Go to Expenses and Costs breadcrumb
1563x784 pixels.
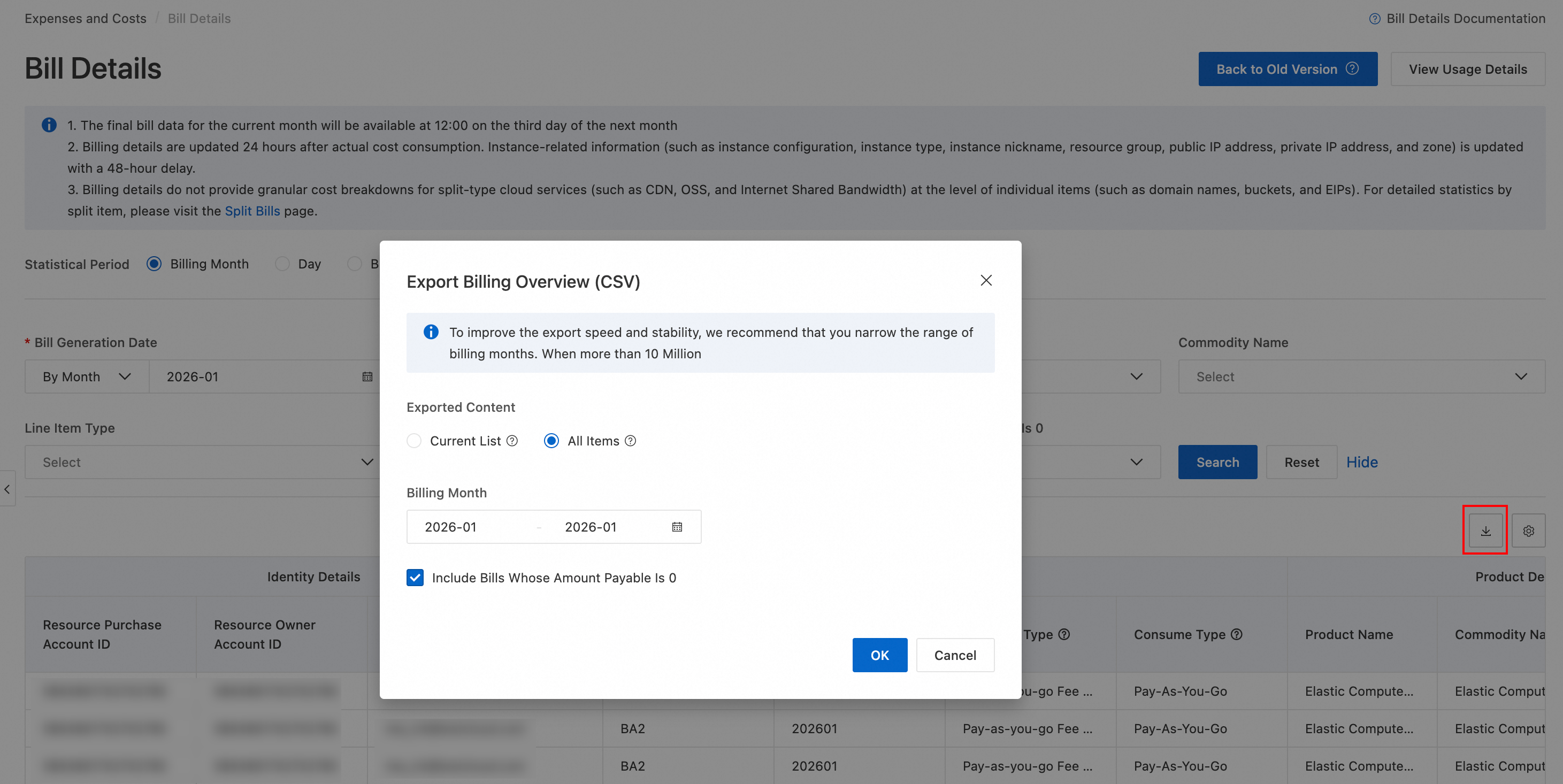coord(86,19)
